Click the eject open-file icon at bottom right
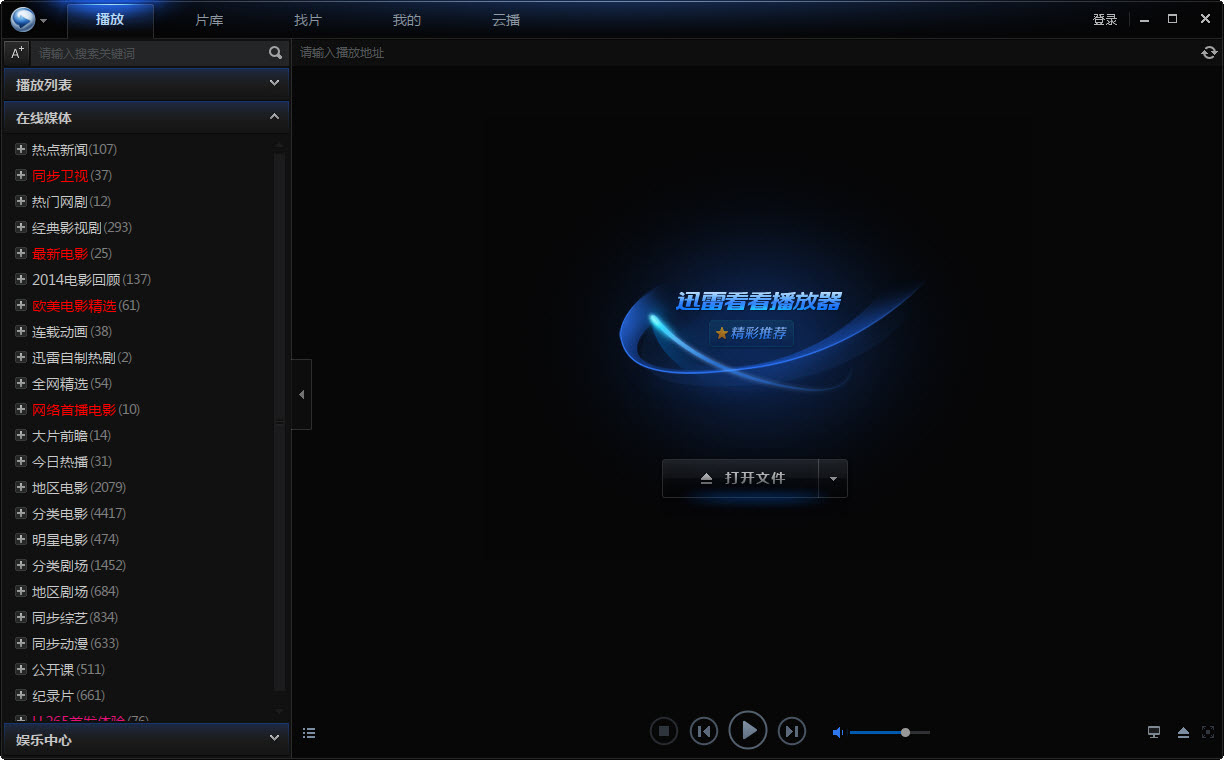The image size is (1224, 760). point(1183,732)
